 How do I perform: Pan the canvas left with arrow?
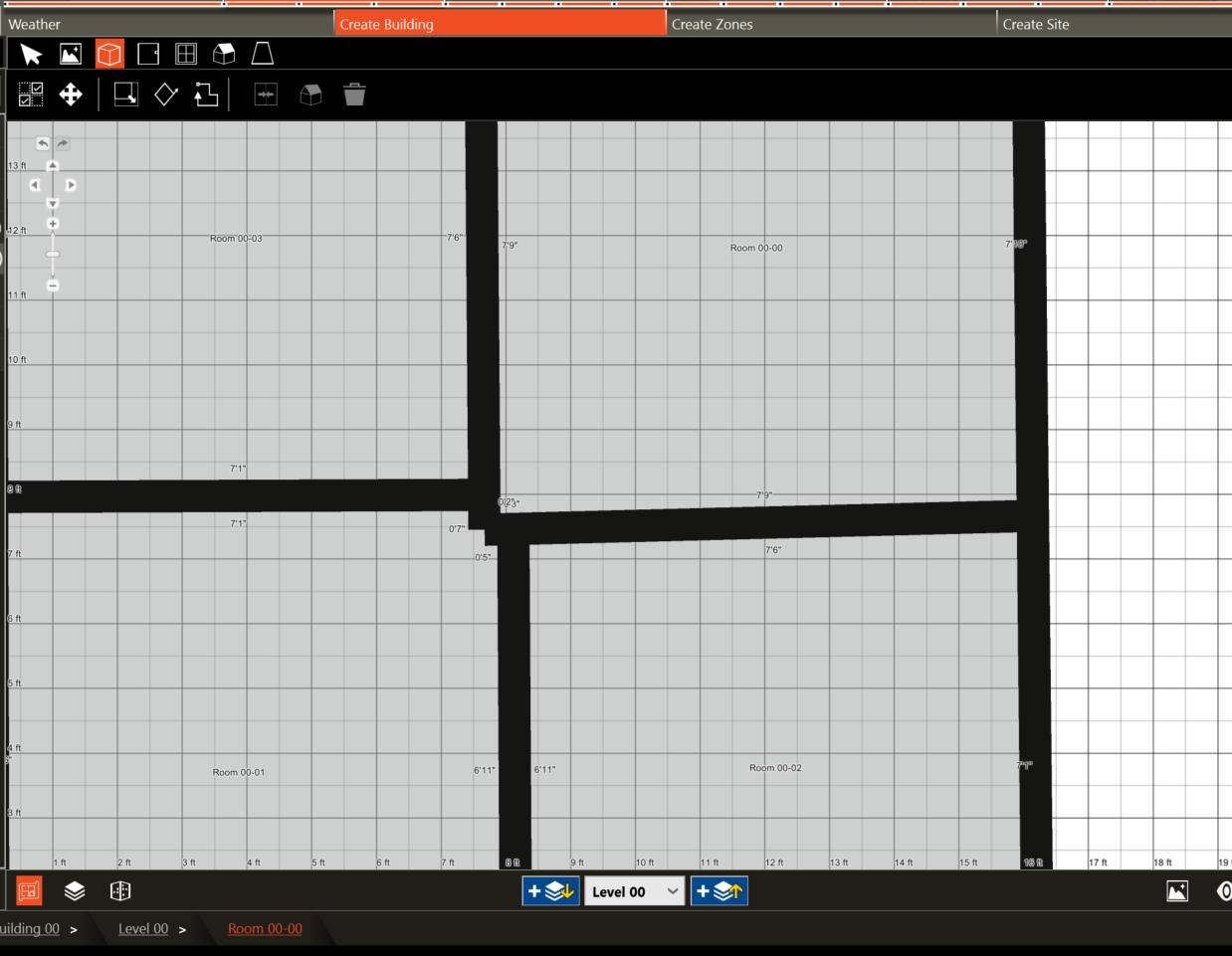(x=35, y=185)
